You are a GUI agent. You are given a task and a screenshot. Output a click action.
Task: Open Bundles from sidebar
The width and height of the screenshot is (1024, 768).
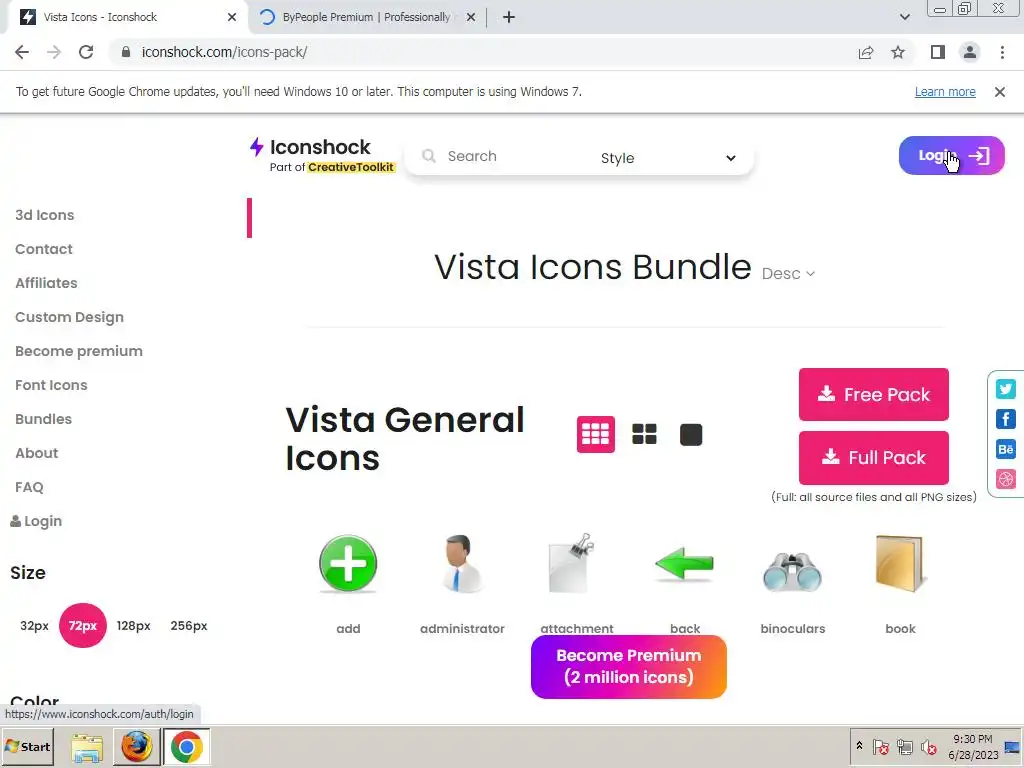tap(43, 419)
